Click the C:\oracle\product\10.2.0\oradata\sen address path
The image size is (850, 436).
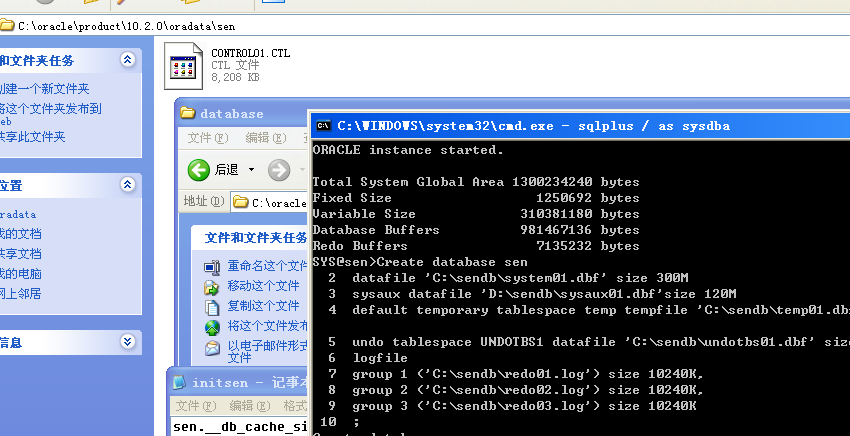[x=126, y=26]
